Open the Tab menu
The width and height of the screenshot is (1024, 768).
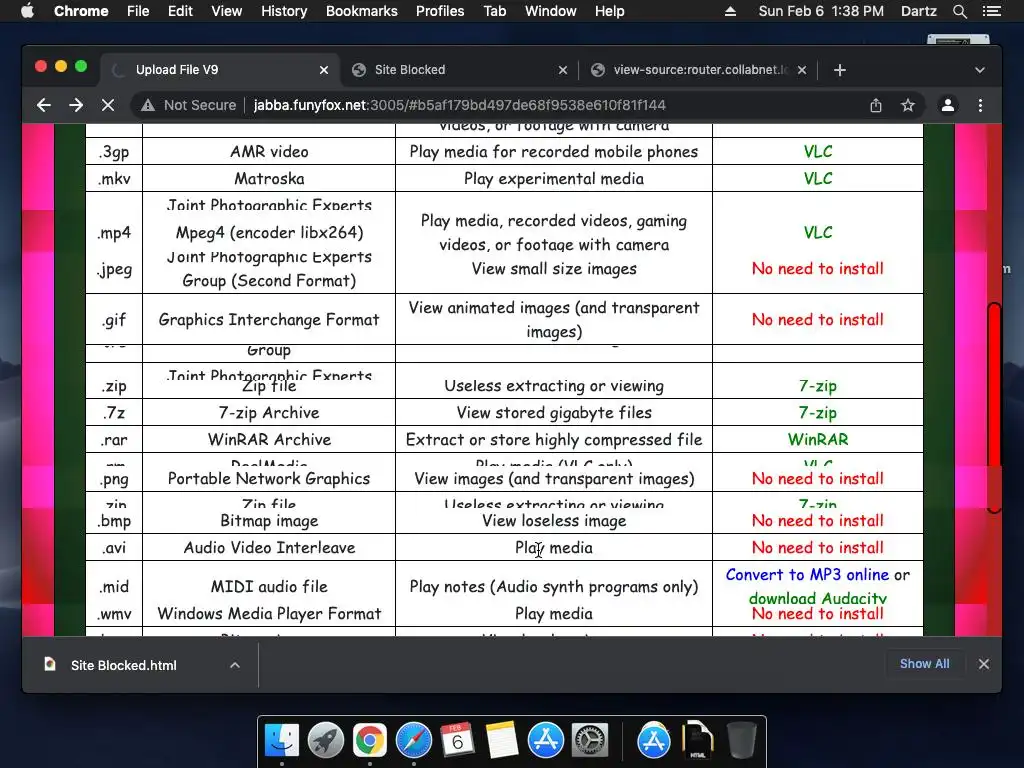[x=494, y=11]
